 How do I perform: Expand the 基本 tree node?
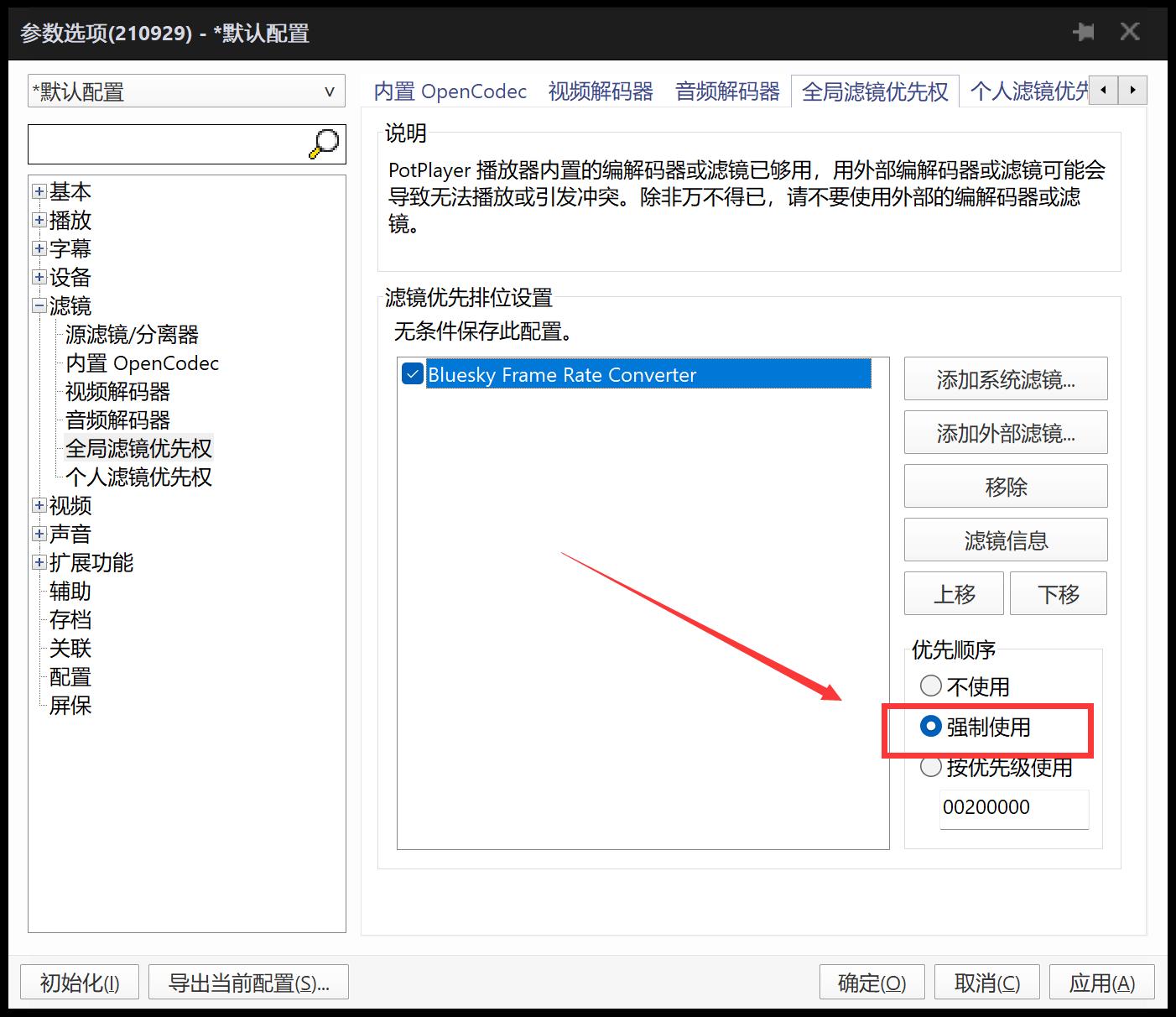(x=39, y=191)
